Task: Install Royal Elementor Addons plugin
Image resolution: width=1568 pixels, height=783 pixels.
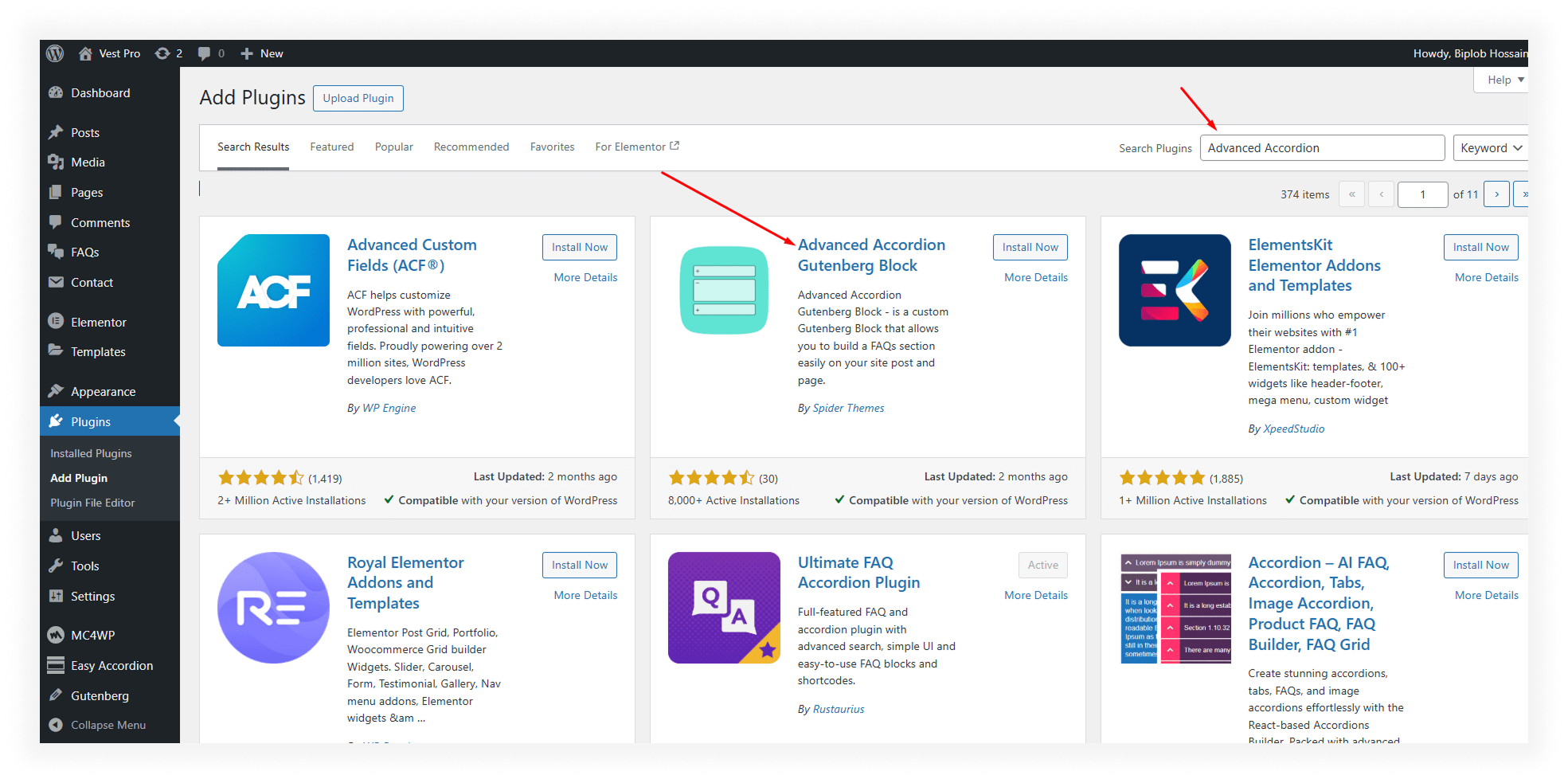Action: (580, 565)
